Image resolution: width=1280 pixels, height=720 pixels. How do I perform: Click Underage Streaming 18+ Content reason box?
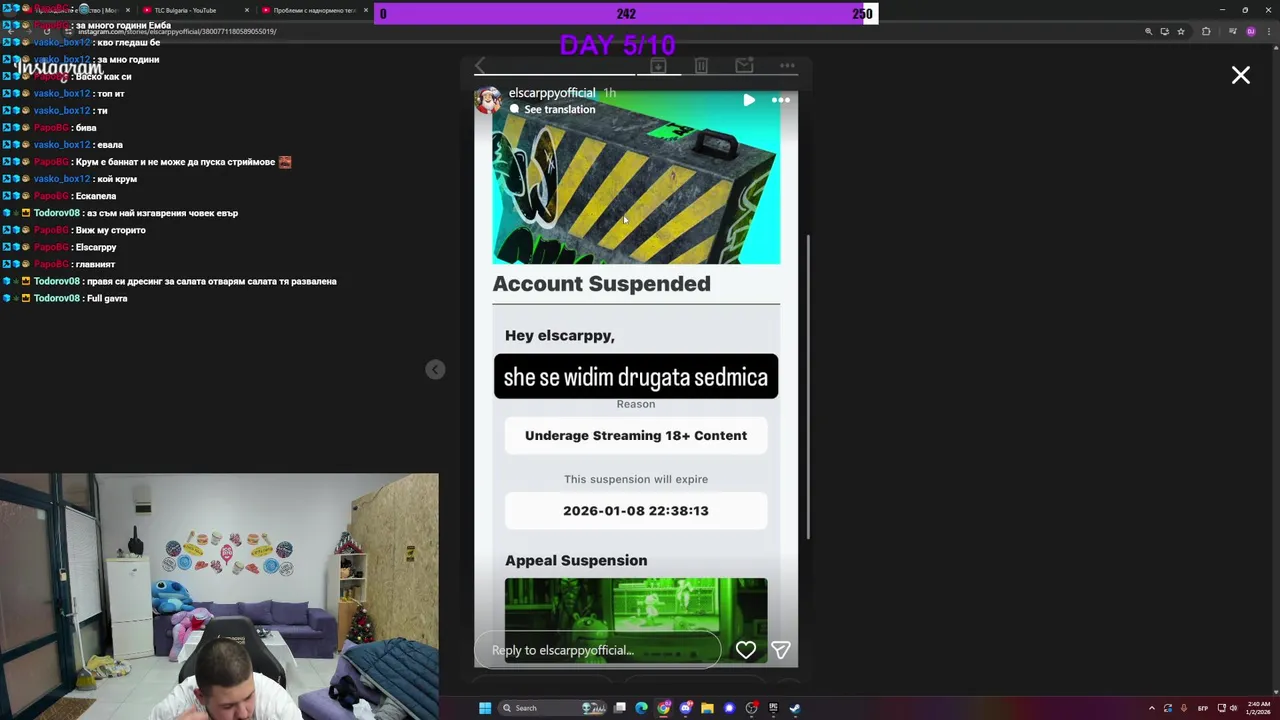(636, 435)
